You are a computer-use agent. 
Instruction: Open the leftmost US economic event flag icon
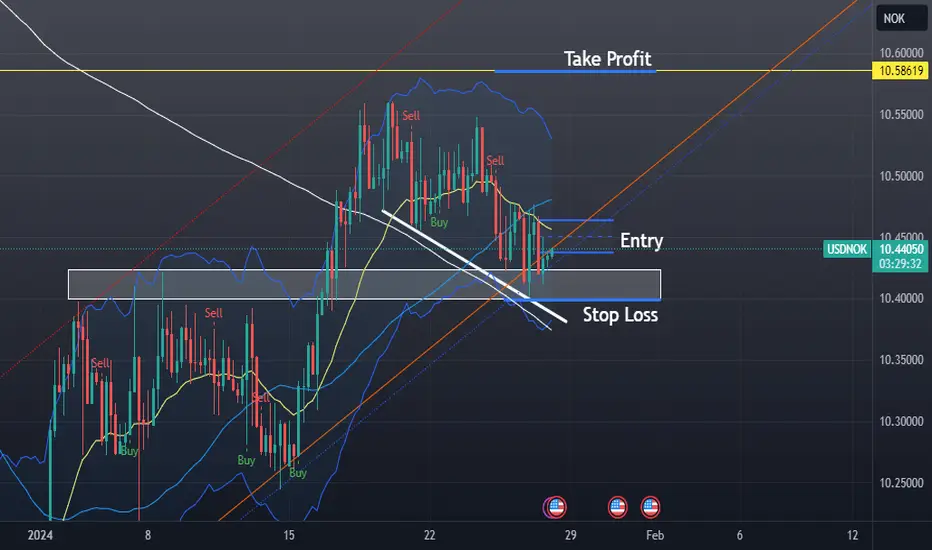[555, 507]
